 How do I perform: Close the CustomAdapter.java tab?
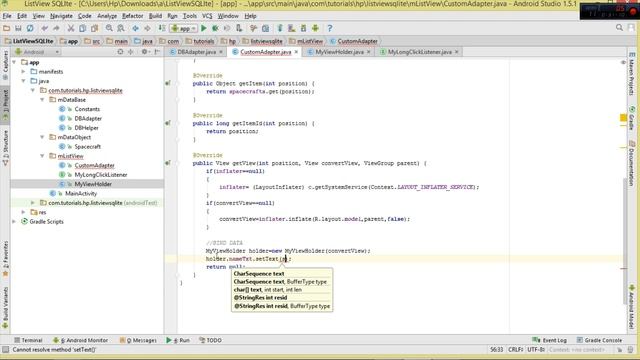[x=296, y=52]
